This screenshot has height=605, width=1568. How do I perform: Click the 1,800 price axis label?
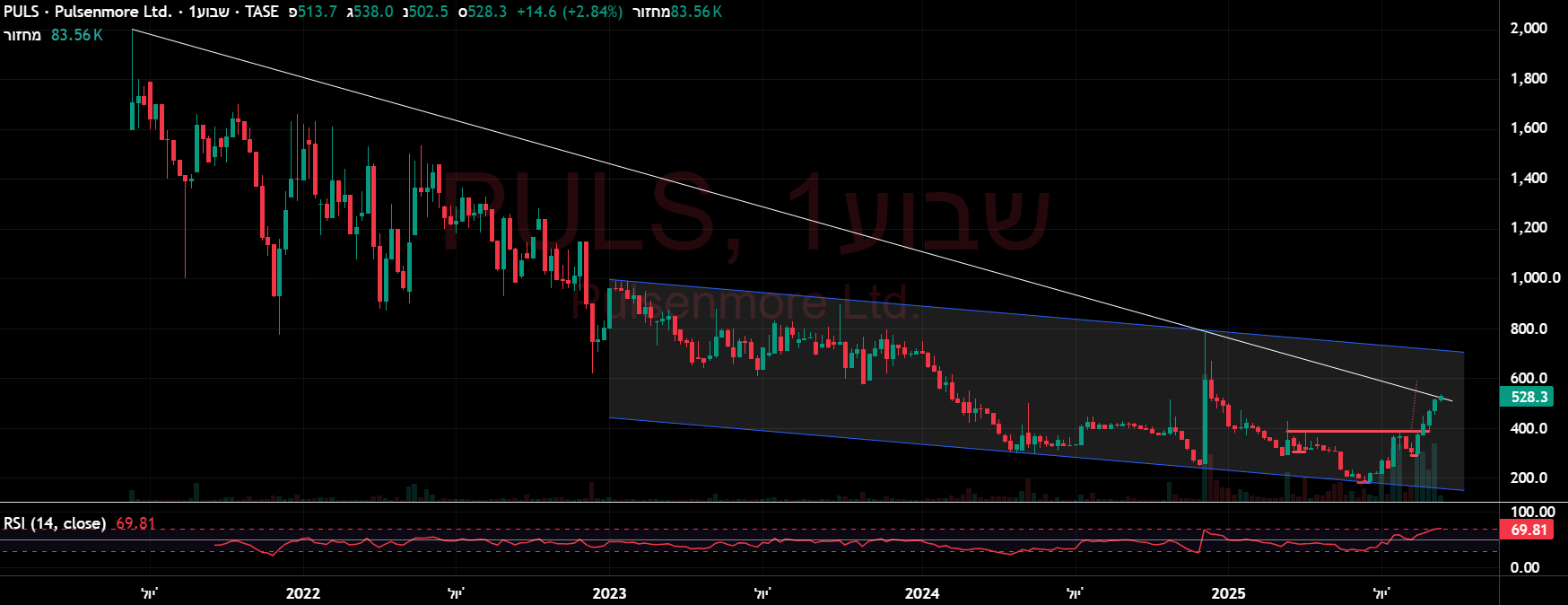1529,78
